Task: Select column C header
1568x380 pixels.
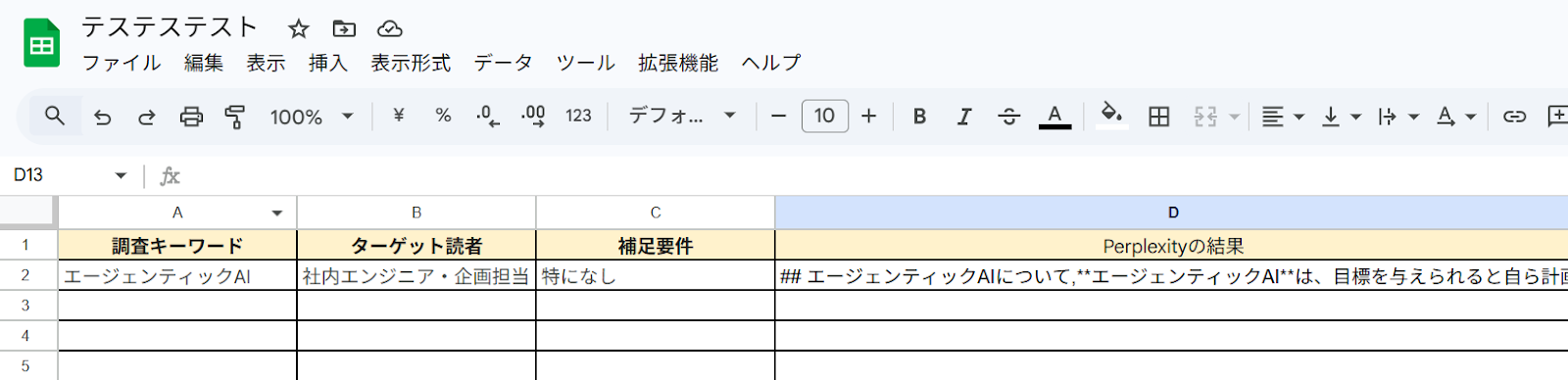Action: 656,213
